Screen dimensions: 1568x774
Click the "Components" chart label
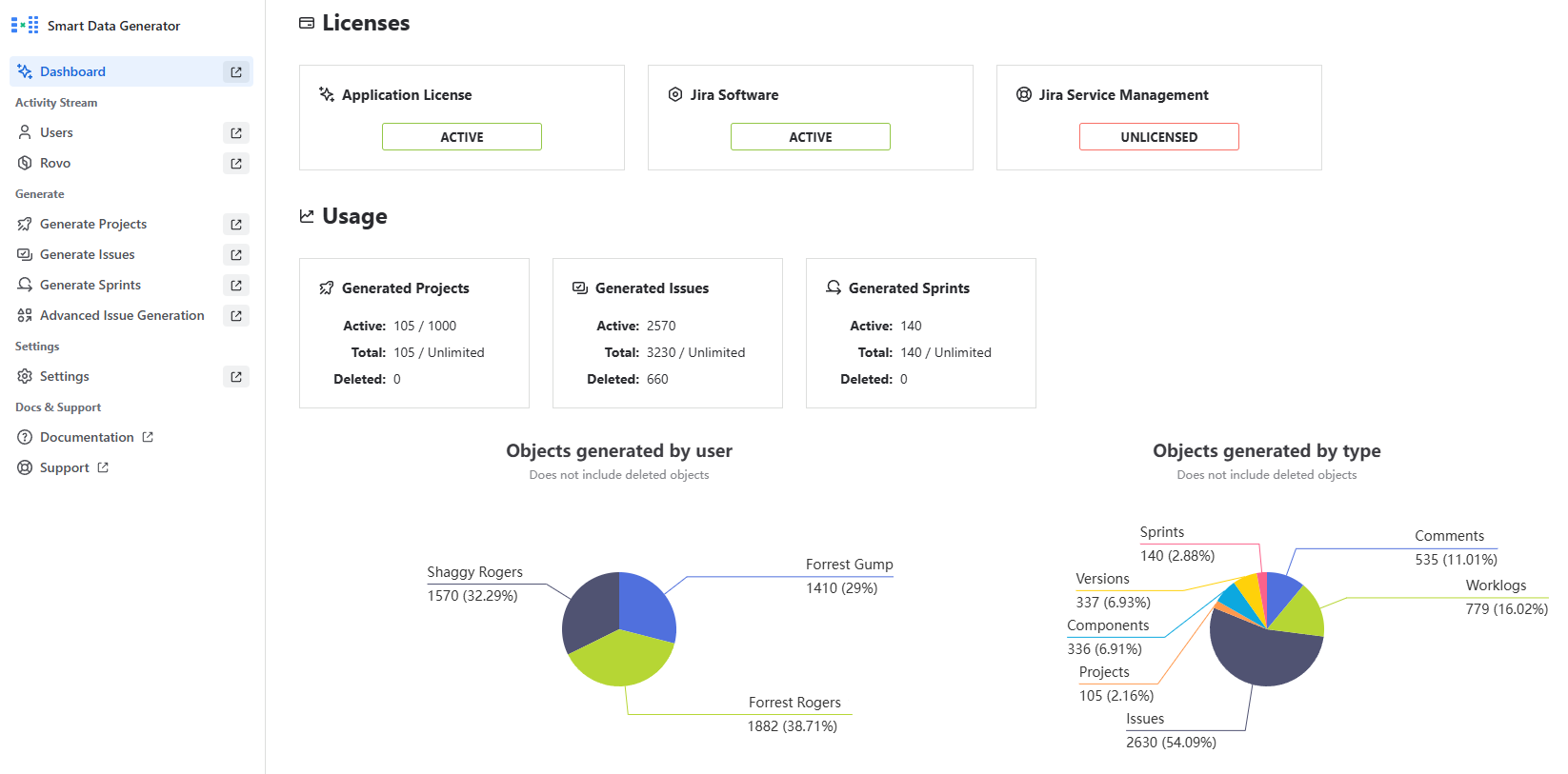point(1108,625)
